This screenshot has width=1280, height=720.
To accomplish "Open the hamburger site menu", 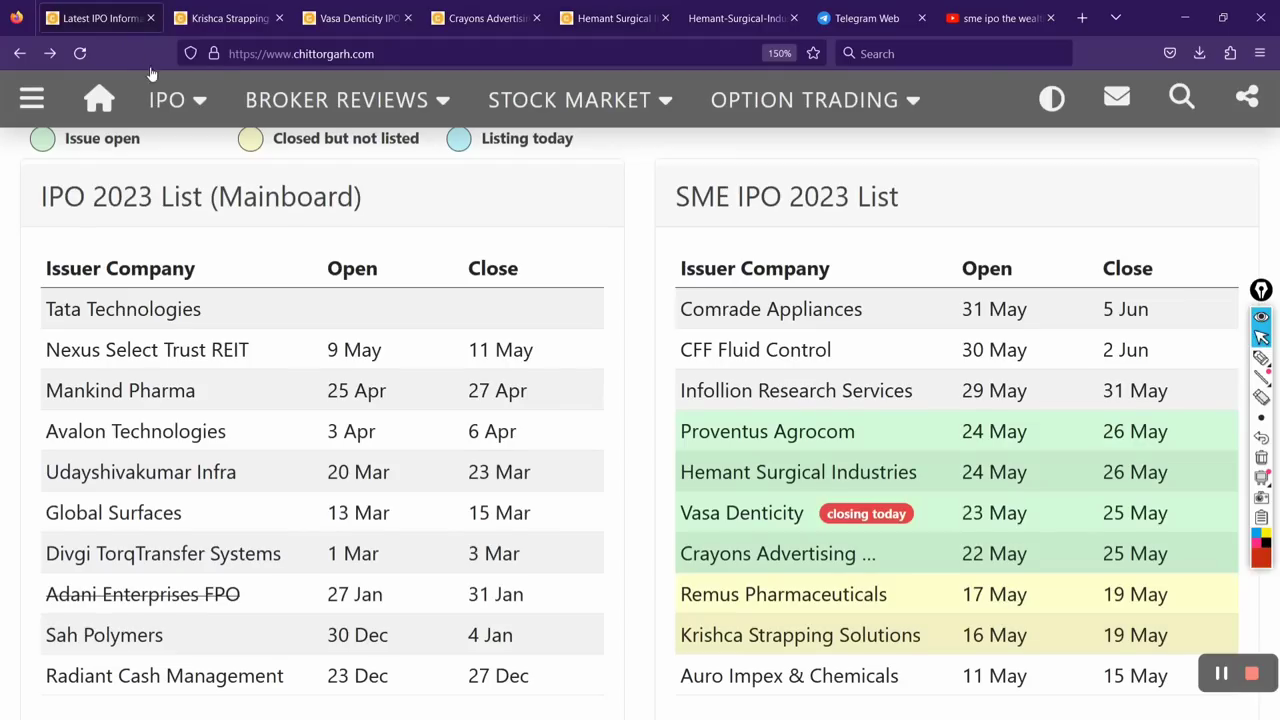I will 31,98.
